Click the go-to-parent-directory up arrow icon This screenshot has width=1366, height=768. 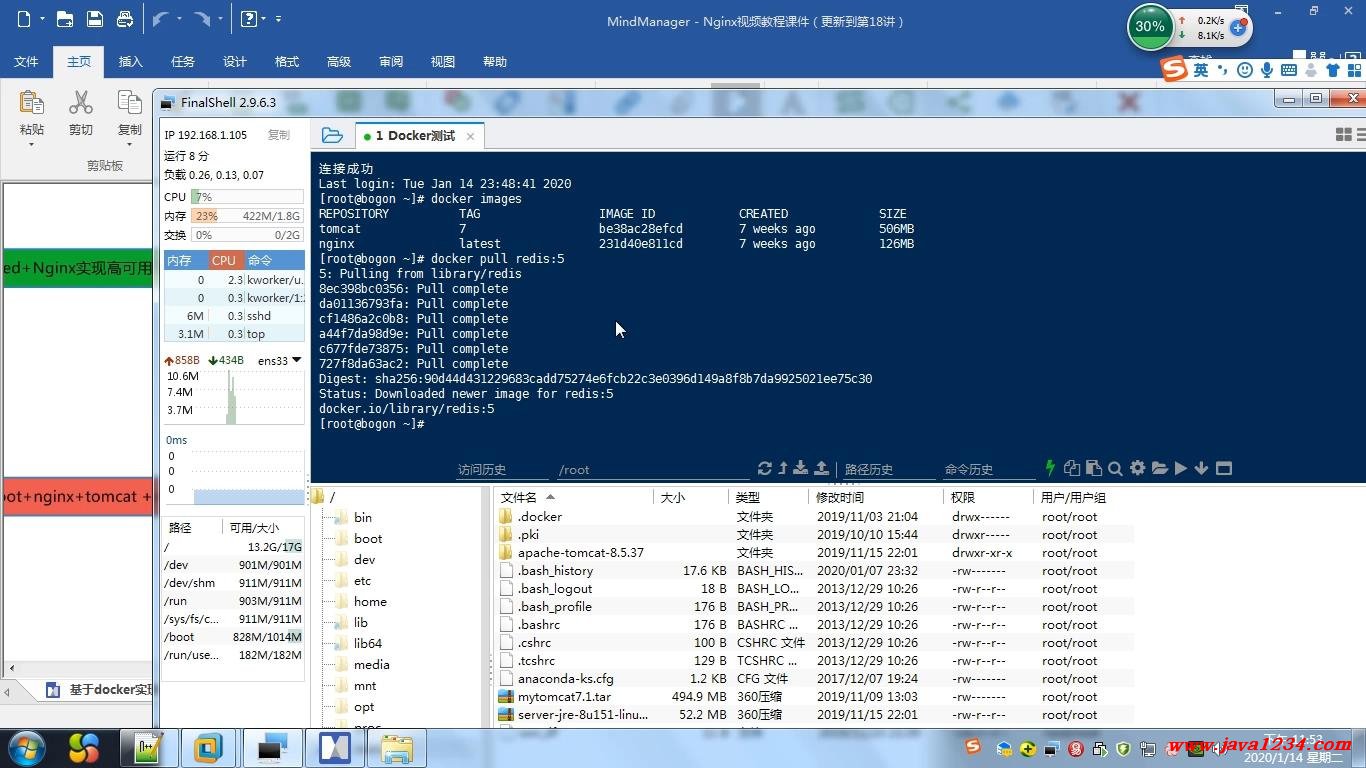pos(783,468)
